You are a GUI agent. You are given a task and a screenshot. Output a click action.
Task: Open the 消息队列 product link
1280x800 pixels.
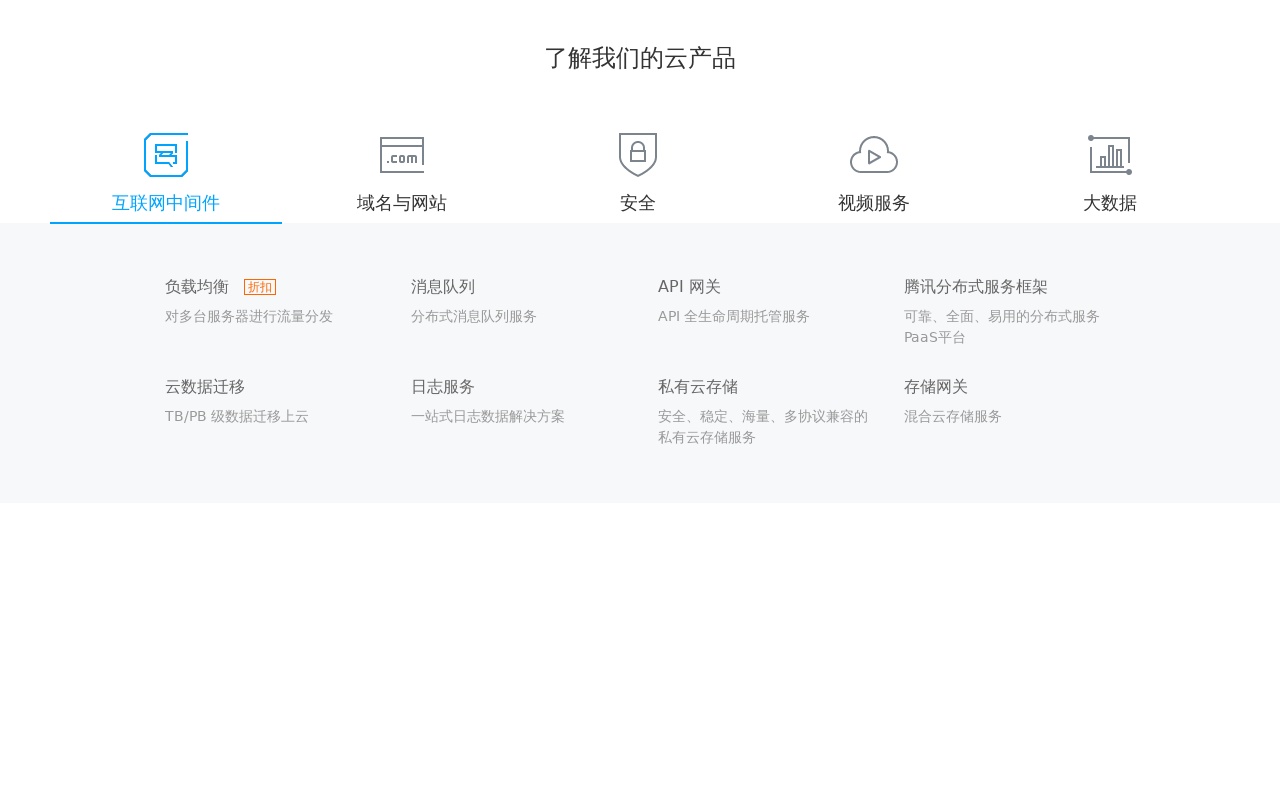[443, 287]
